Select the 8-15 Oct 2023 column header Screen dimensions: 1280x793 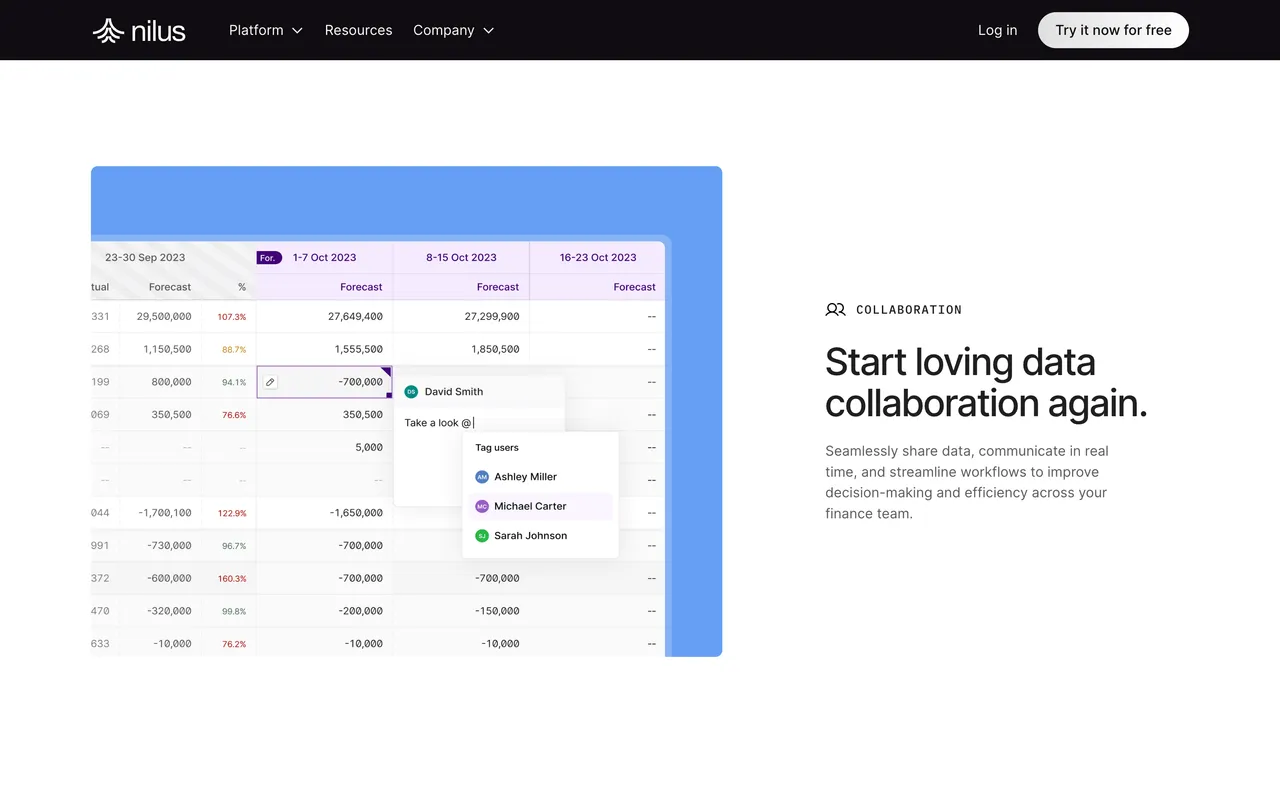(461, 257)
